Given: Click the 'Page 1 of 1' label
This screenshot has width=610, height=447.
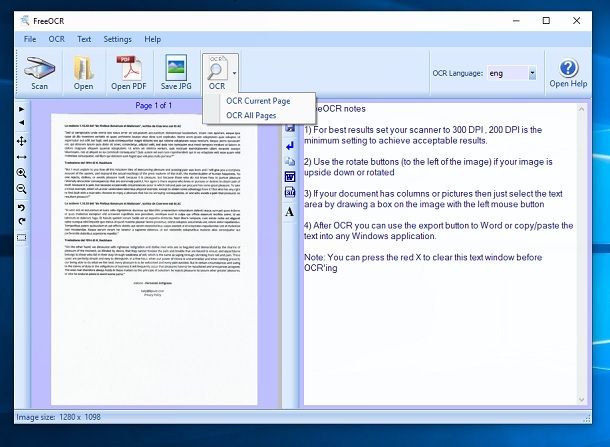Looking at the screenshot, I should pyautogui.click(x=154, y=105).
